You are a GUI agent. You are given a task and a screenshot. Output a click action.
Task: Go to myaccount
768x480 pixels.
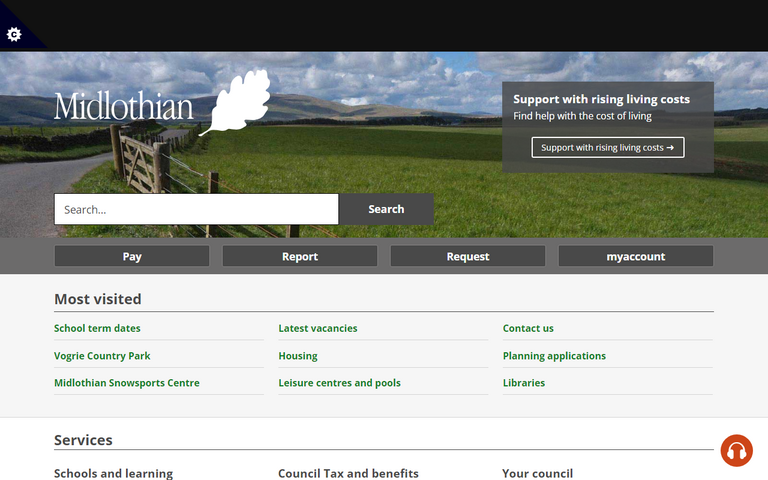point(636,256)
